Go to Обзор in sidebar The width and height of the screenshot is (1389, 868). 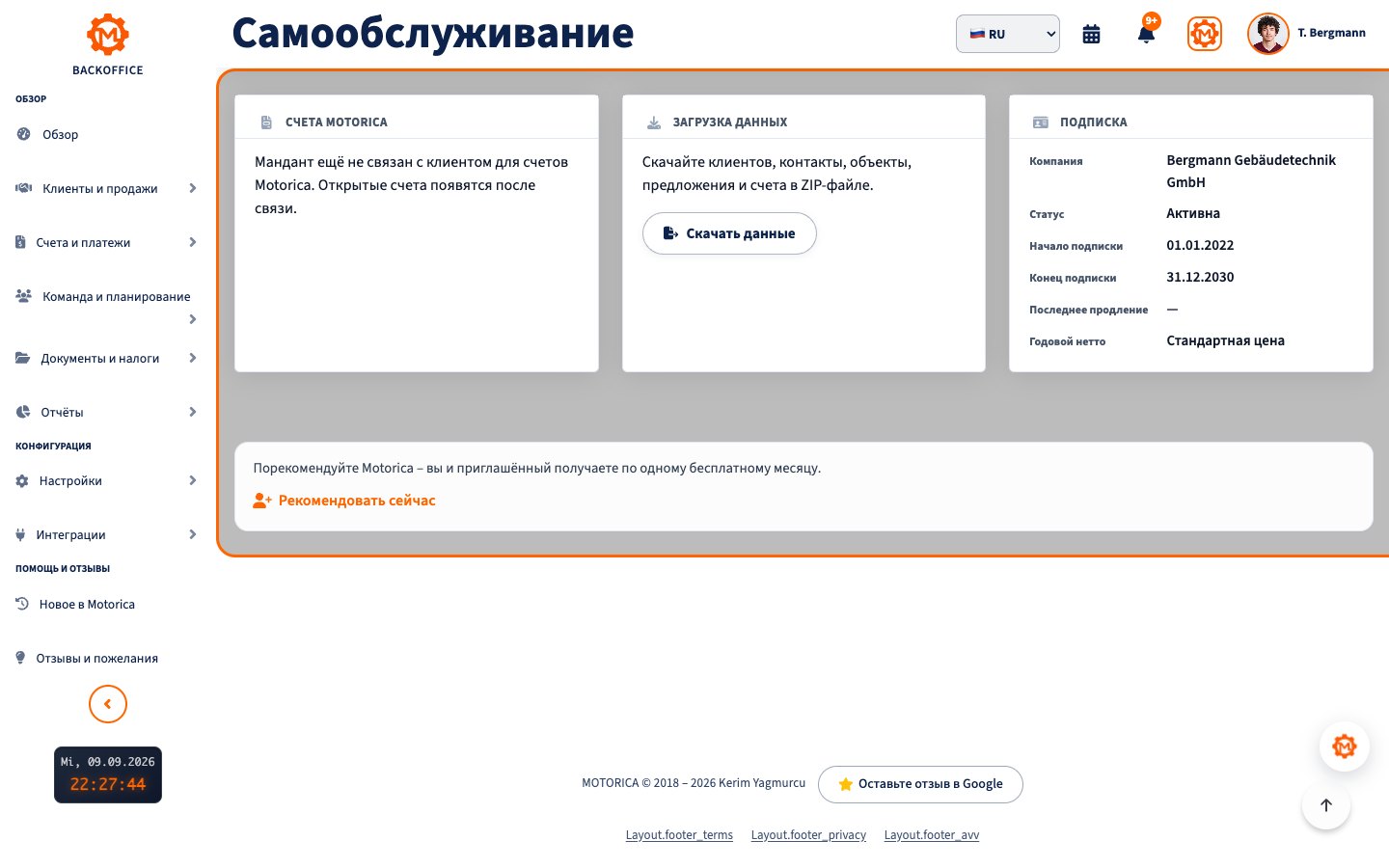pyautogui.click(x=60, y=135)
